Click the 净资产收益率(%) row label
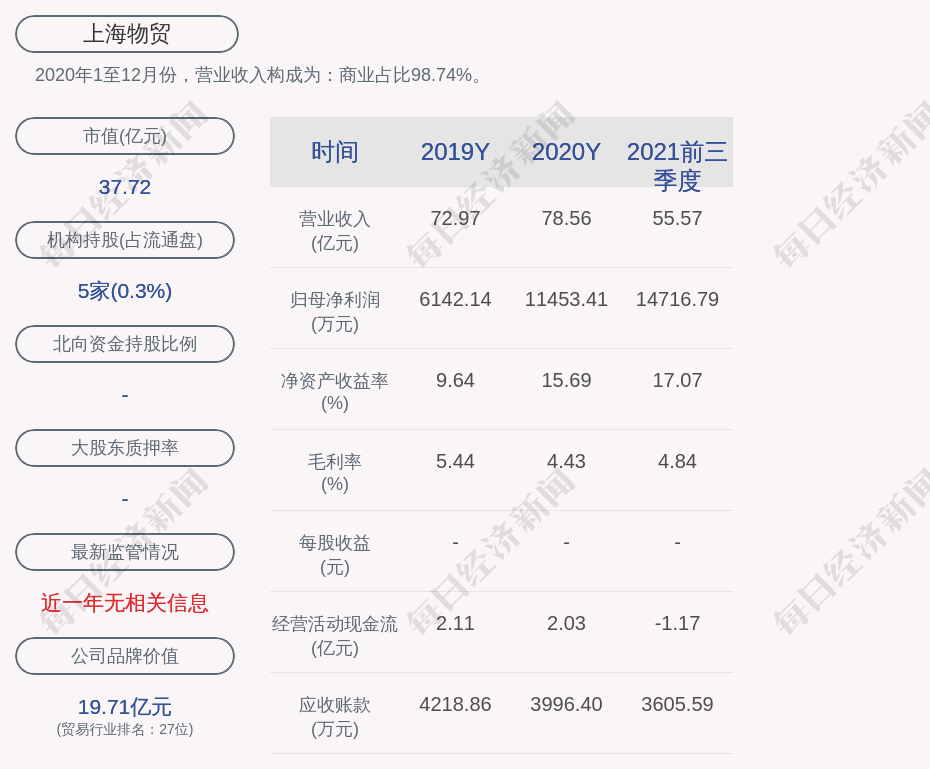Viewport: 930px width, 769px height. tap(335, 392)
